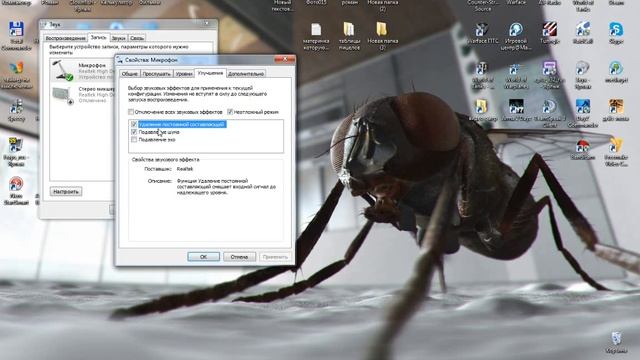
Task: Launch the Tunngle red-striped icon
Action: [549, 30]
